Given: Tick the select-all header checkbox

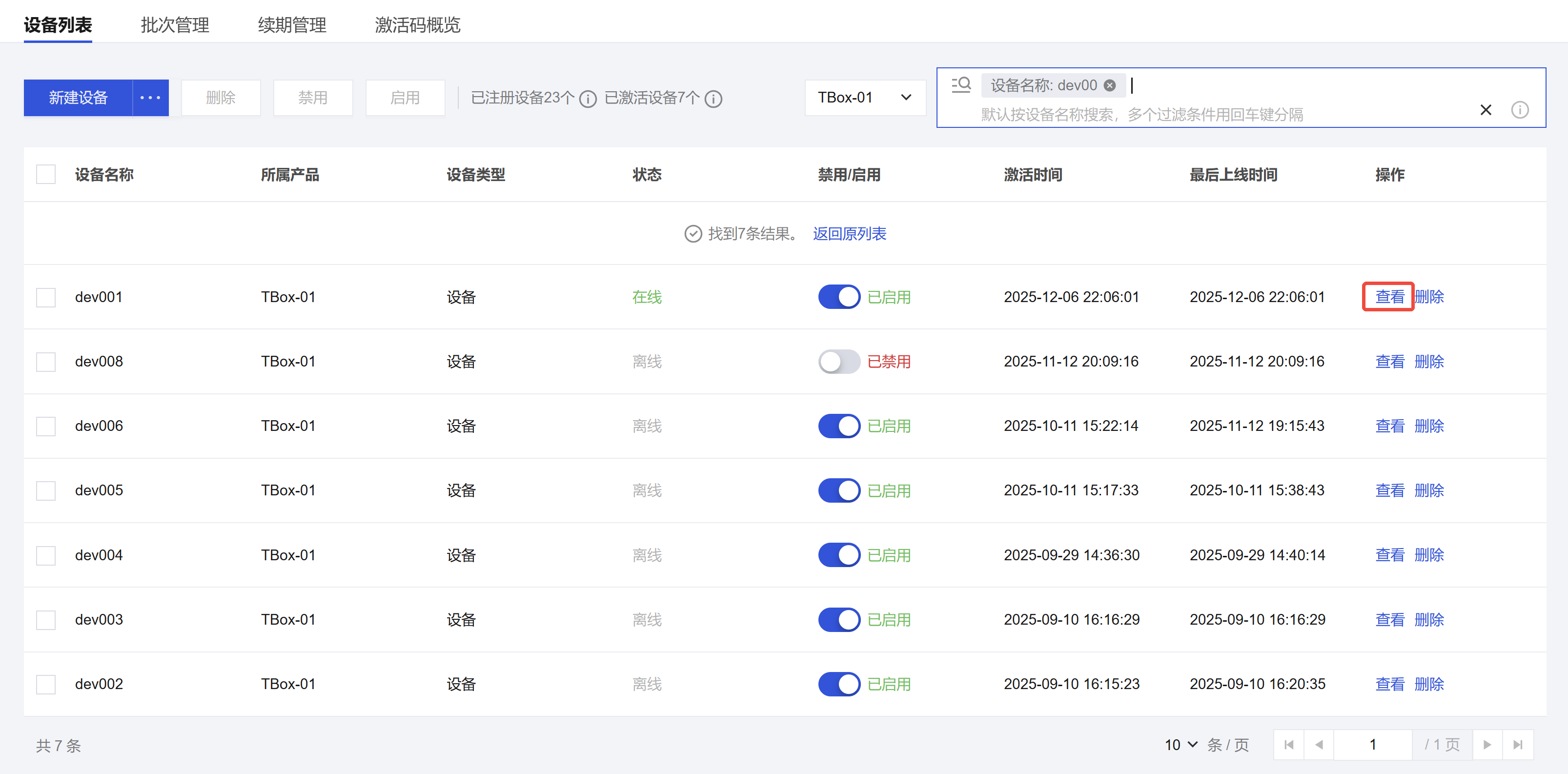Looking at the screenshot, I should pyautogui.click(x=46, y=175).
